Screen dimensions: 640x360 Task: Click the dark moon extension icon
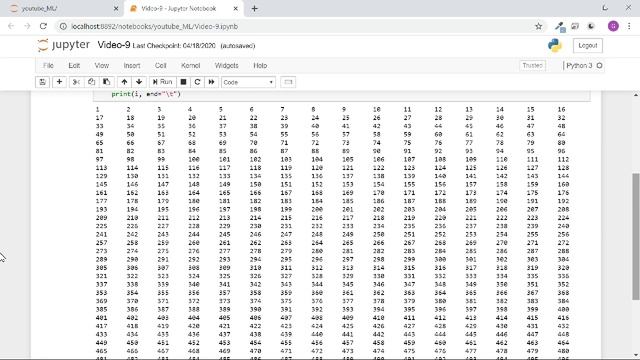[591, 26]
